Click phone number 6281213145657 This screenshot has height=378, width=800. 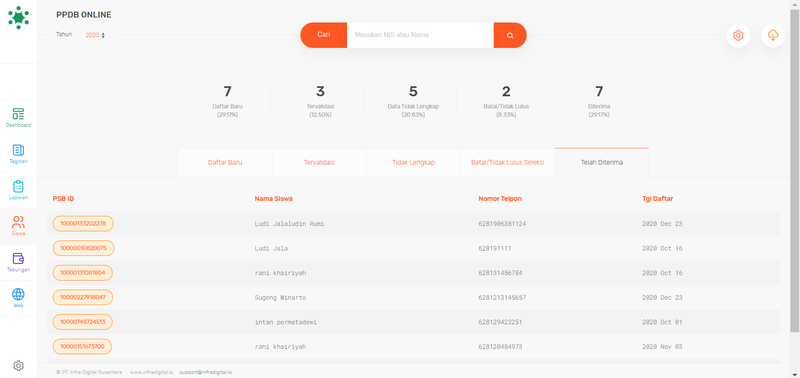click(502, 297)
